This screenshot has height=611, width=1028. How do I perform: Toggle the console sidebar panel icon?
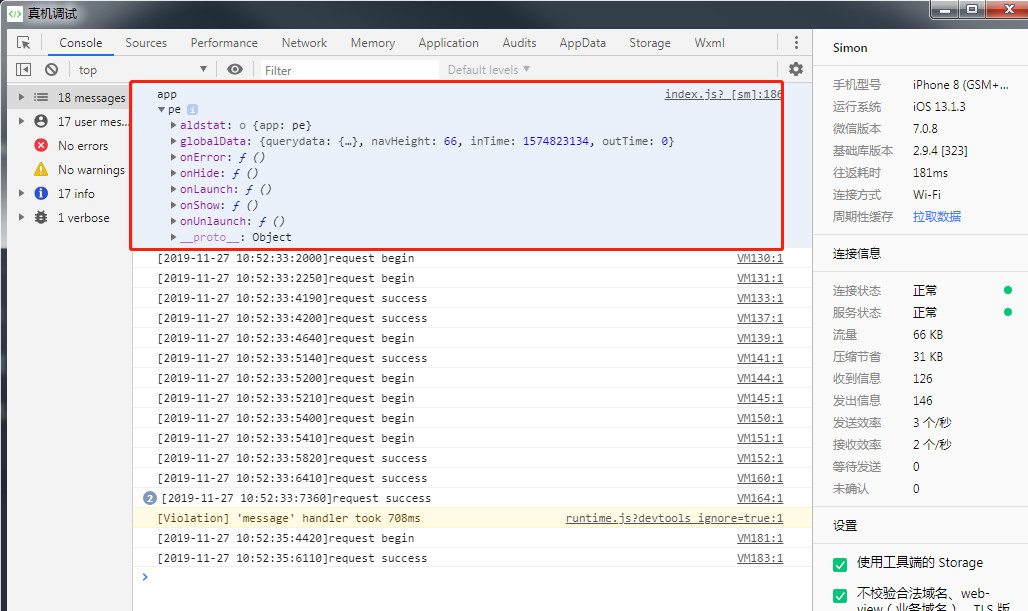coord(24,70)
